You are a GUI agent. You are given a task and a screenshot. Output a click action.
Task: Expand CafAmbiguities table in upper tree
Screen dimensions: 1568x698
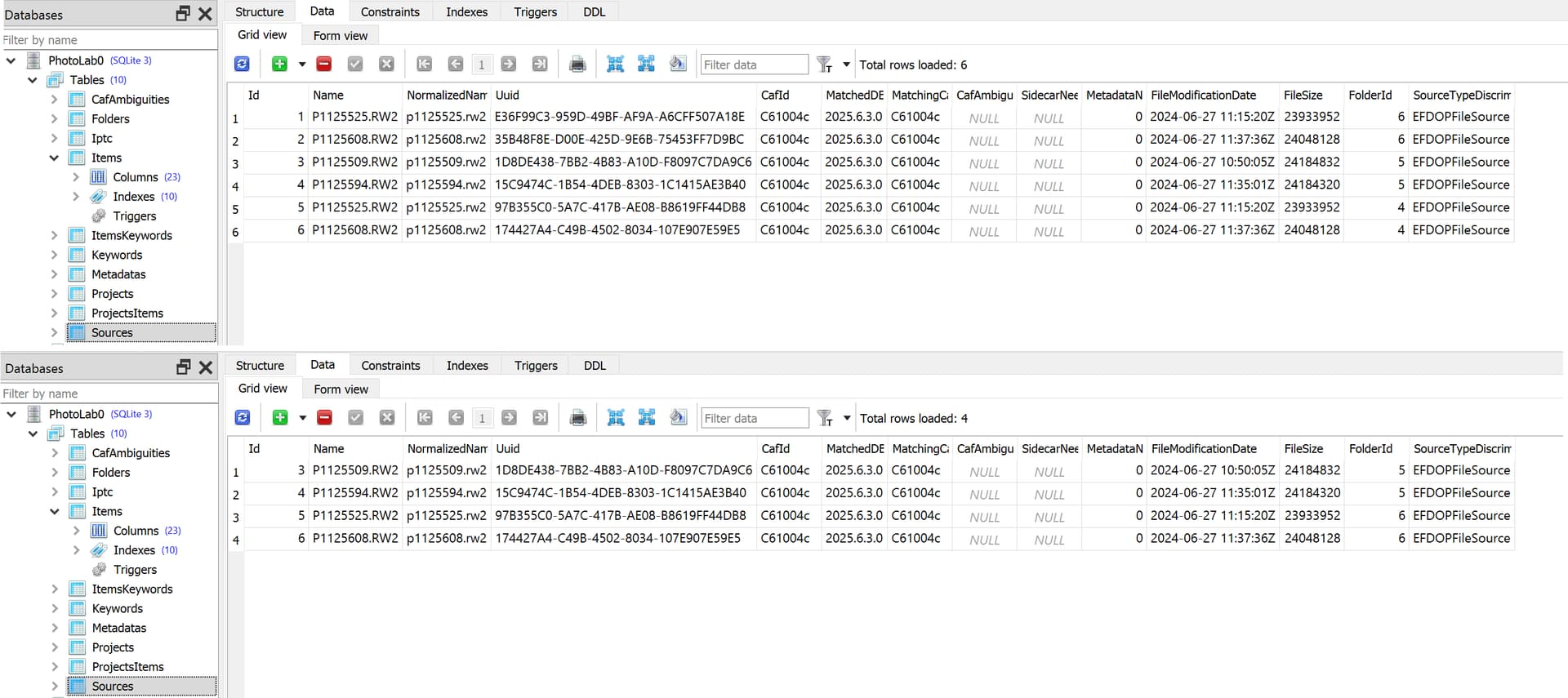[x=54, y=100]
